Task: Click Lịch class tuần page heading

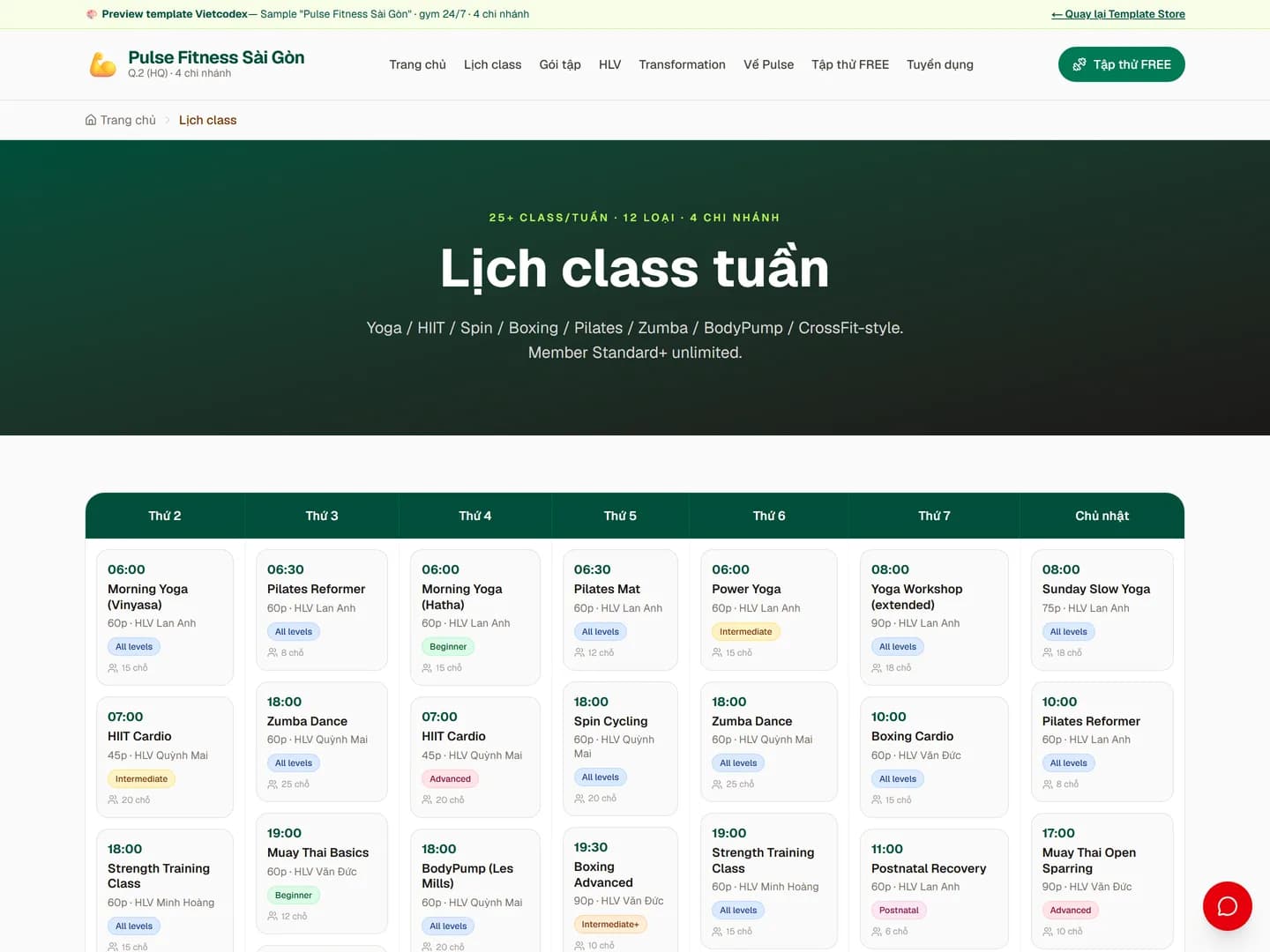Action: [635, 268]
